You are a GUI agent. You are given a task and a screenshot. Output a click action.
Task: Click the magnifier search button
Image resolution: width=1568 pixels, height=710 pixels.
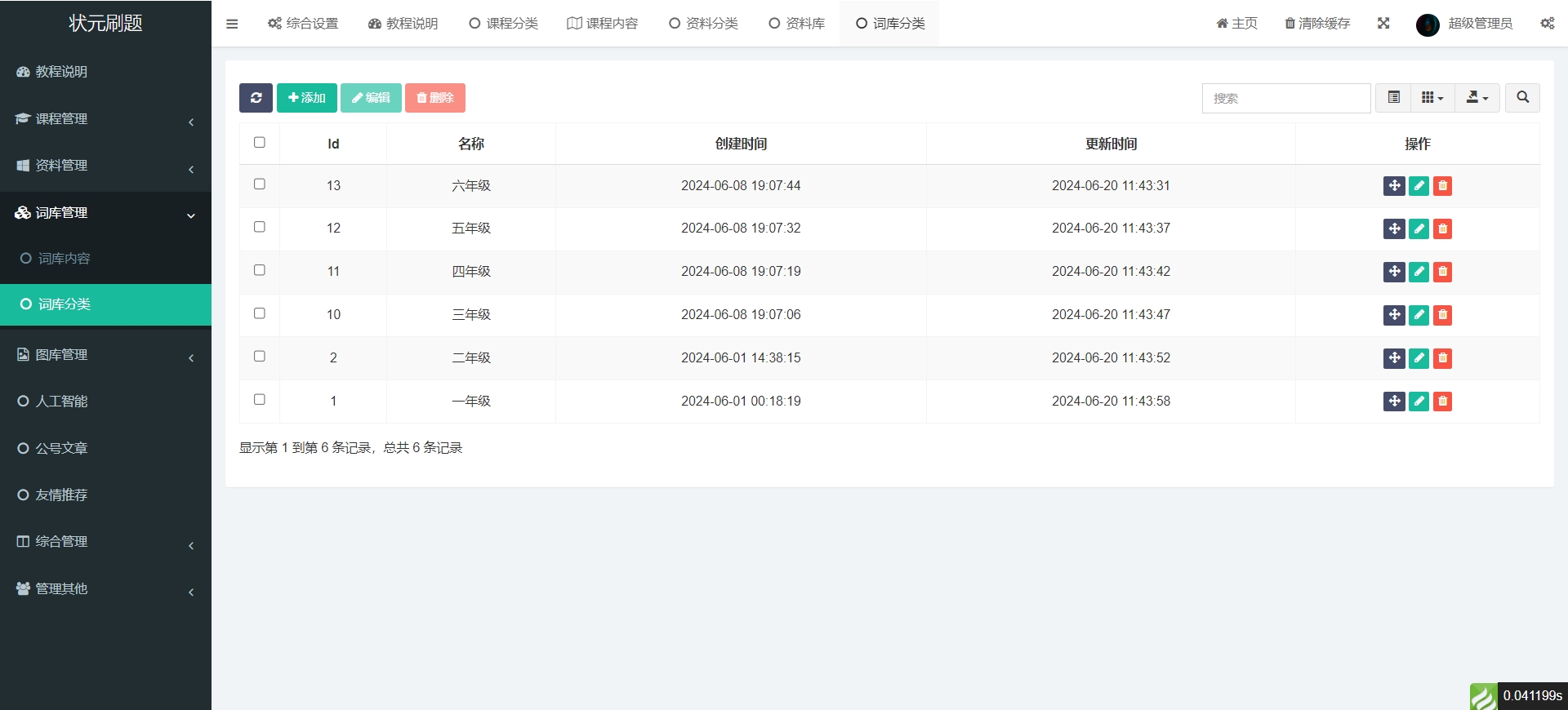1522,98
